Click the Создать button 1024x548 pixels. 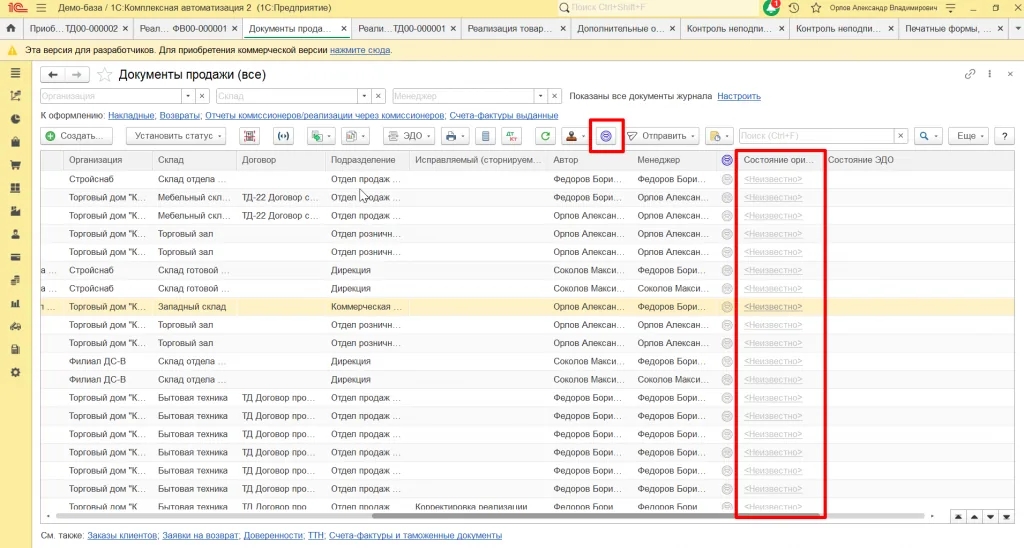(76, 136)
